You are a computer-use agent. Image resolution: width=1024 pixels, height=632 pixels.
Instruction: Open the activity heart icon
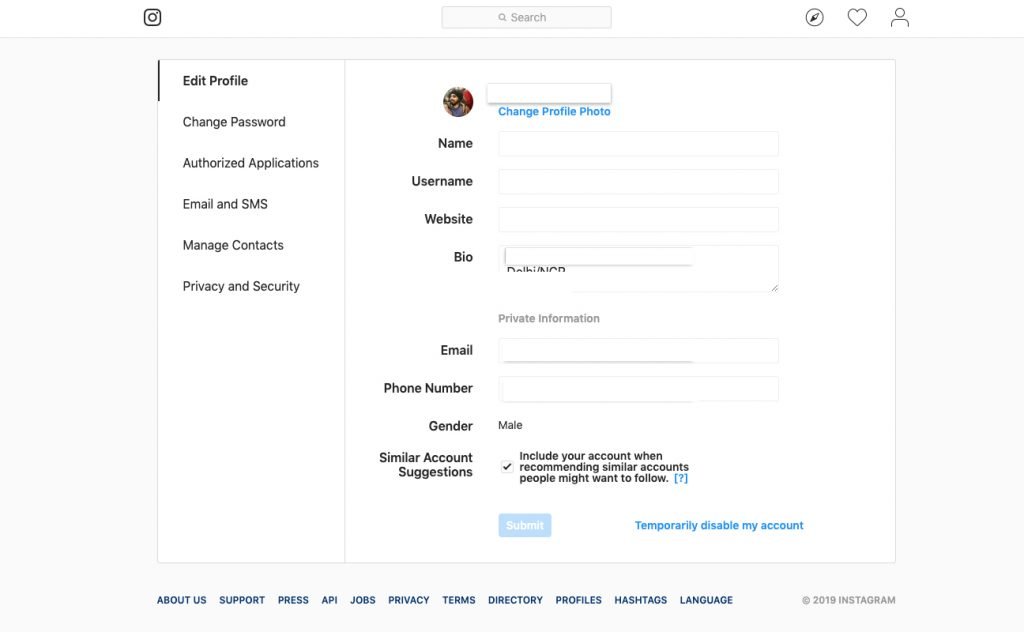(857, 17)
